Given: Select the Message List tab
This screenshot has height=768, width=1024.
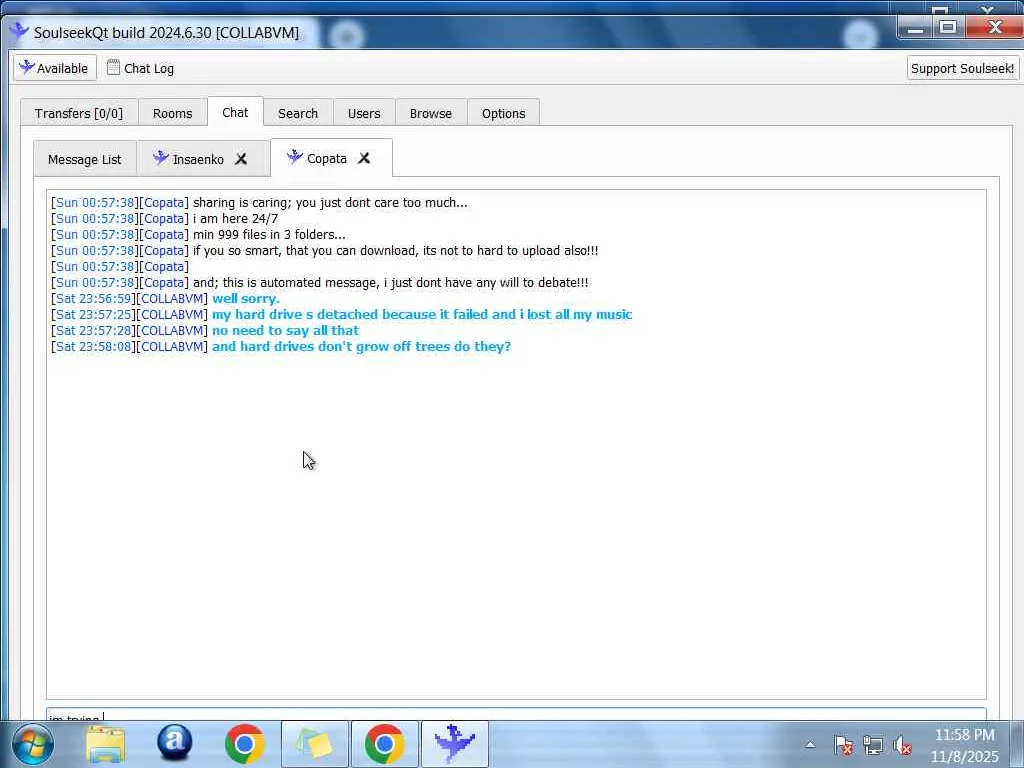Looking at the screenshot, I should point(84,159).
